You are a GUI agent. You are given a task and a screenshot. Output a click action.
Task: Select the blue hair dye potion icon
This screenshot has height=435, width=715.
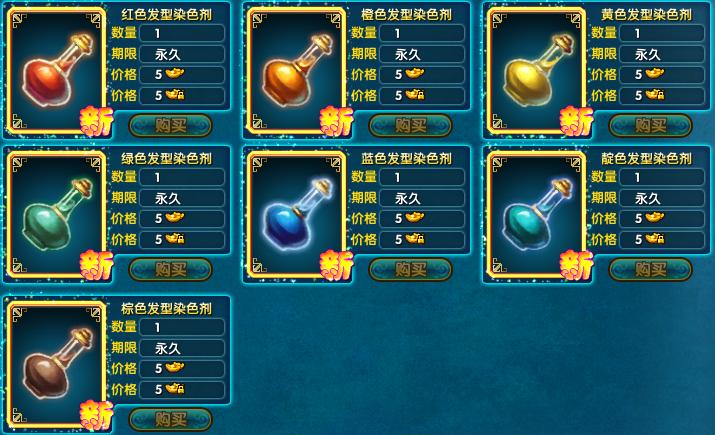[296, 215]
